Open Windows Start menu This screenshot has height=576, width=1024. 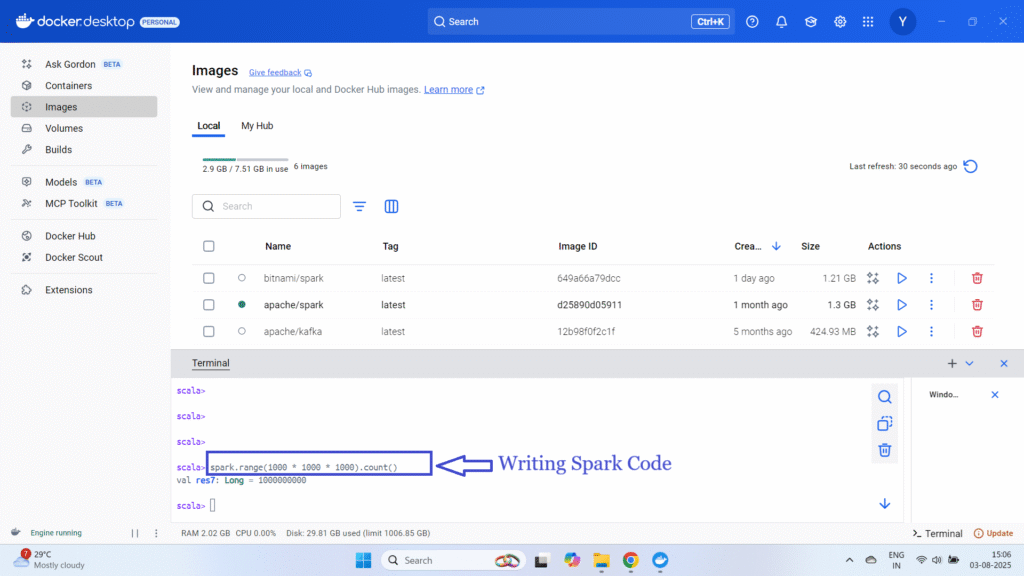pyautogui.click(x=363, y=560)
